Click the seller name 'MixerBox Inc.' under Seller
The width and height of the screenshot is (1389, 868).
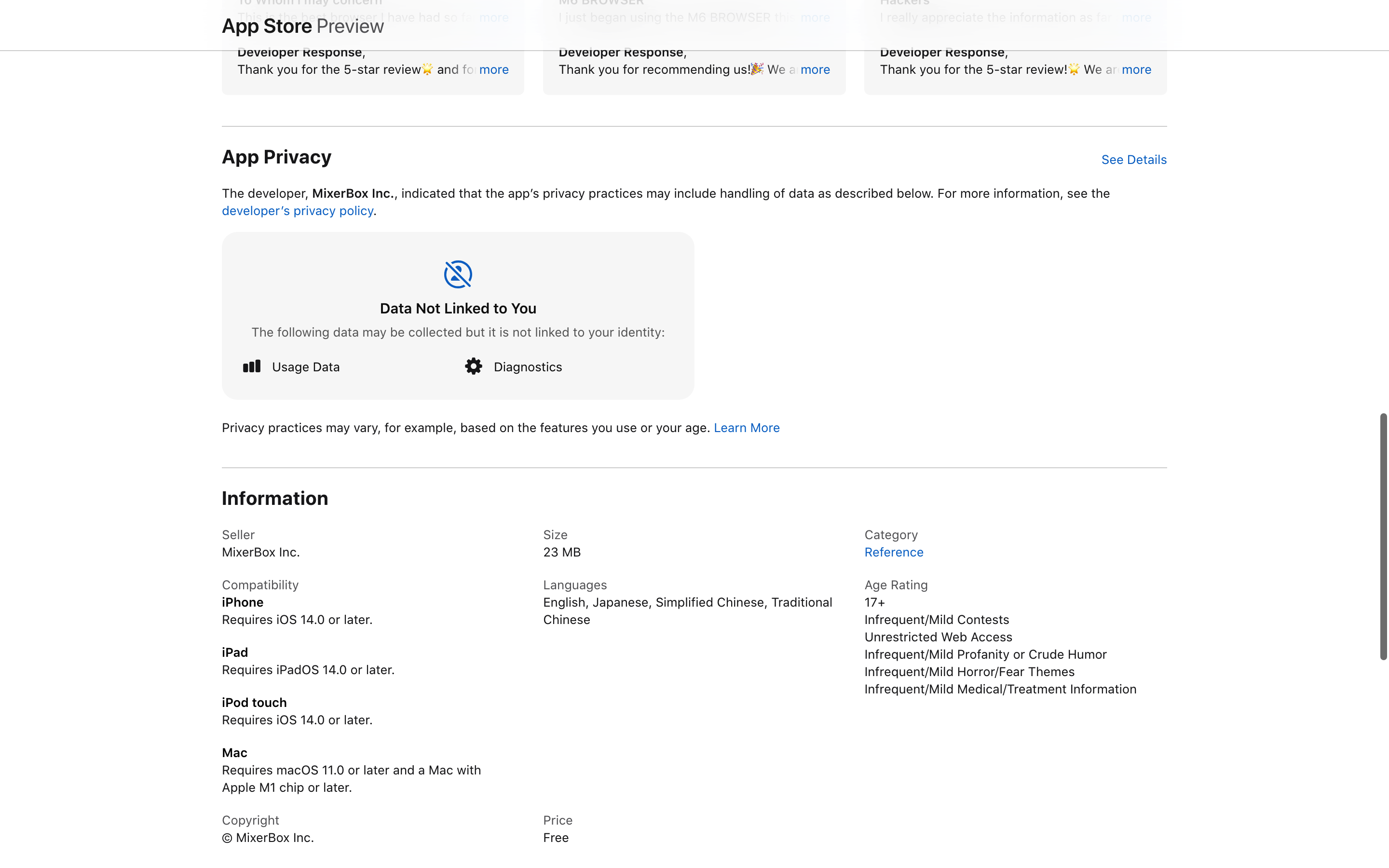point(260,552)
